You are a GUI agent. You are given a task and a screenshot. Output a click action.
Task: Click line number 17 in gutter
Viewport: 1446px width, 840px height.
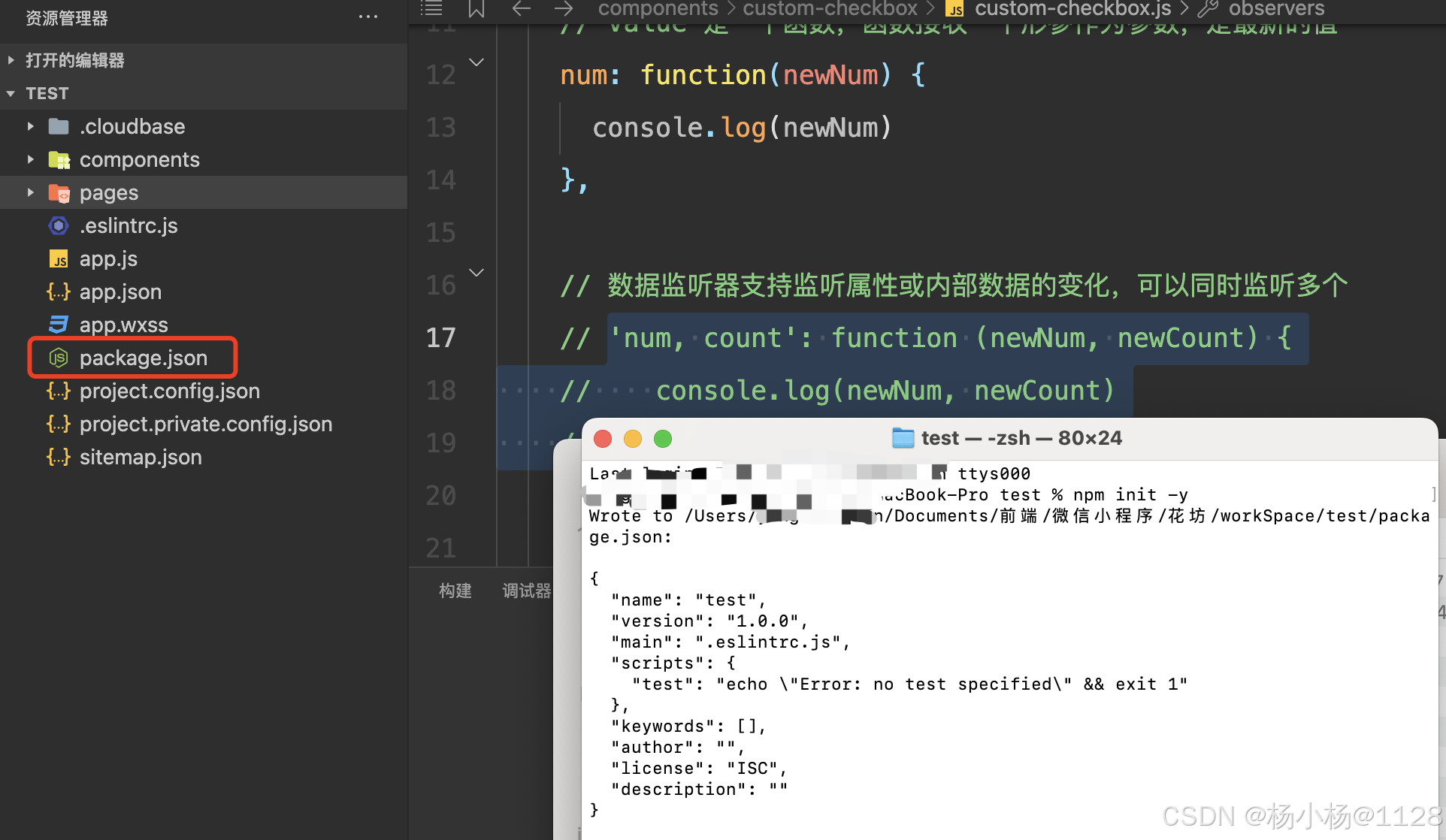441,337
